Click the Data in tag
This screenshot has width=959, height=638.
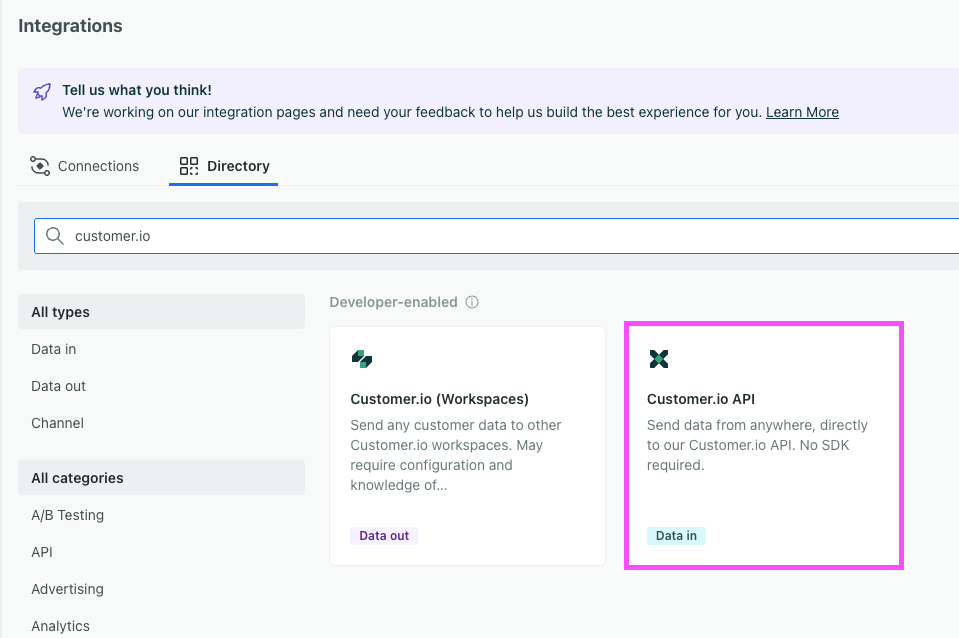click(x=676, y=536)
